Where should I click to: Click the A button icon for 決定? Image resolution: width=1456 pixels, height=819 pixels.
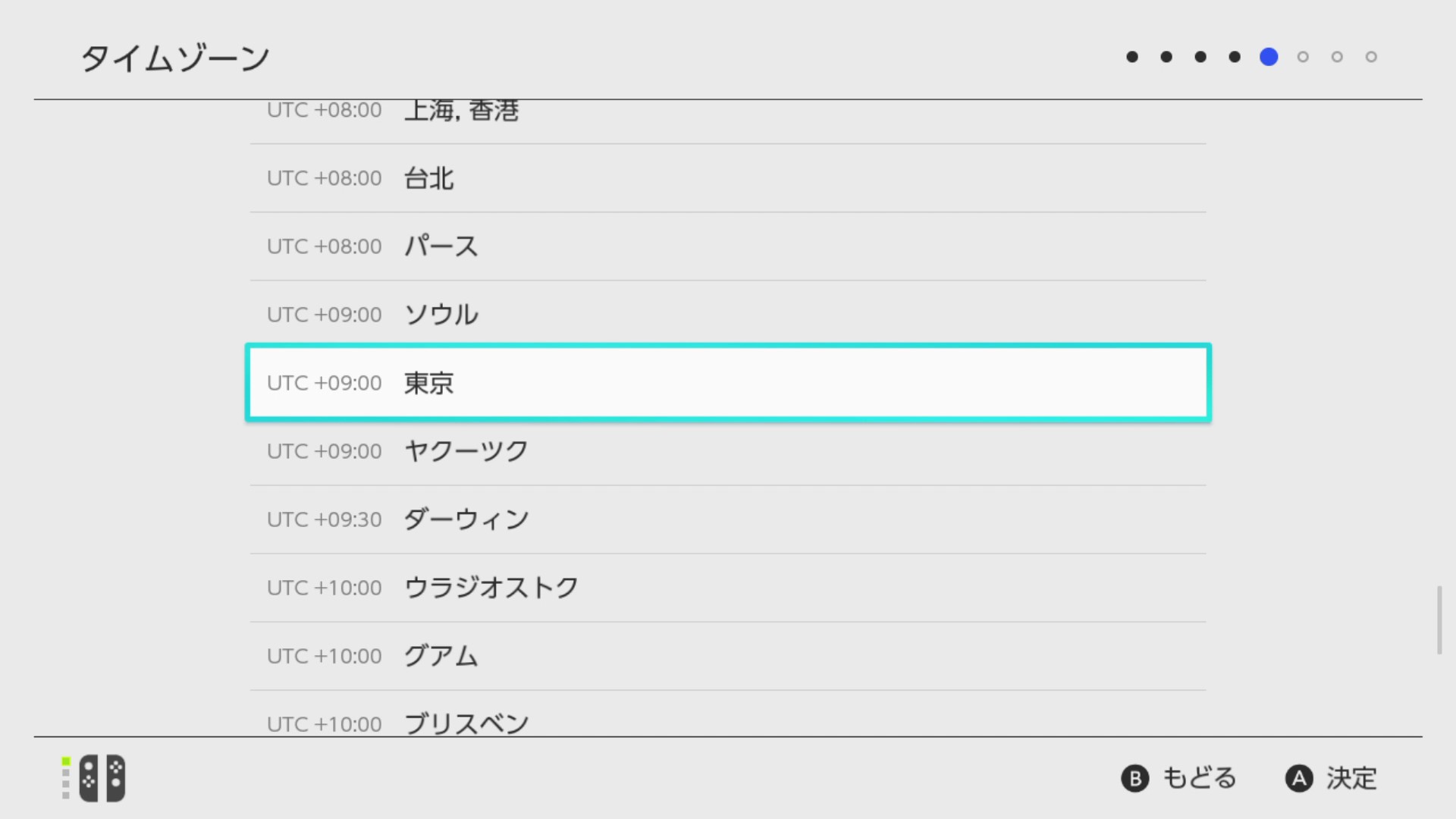[1299, 779]
